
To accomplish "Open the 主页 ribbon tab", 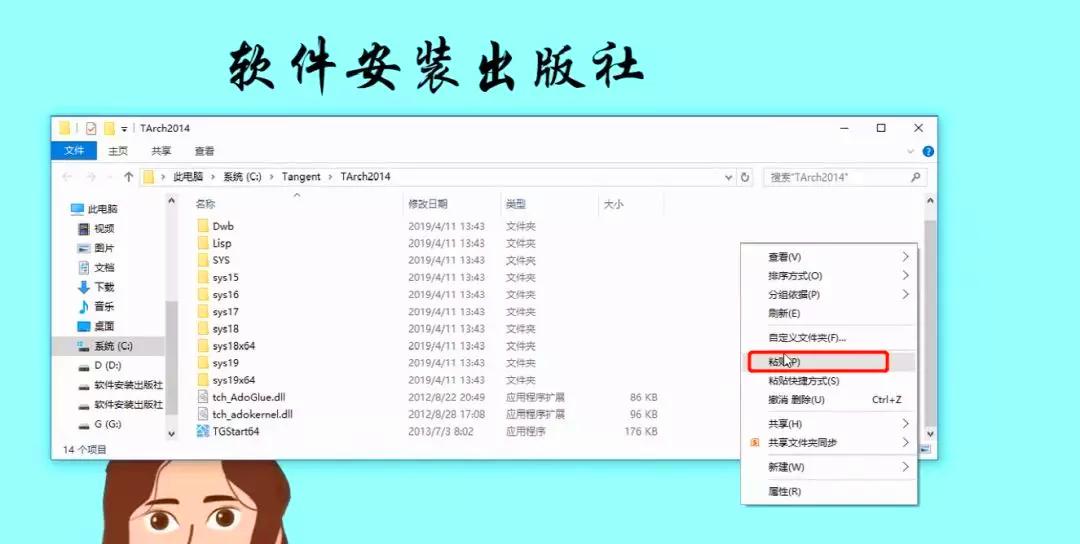I will coord(118,151).
